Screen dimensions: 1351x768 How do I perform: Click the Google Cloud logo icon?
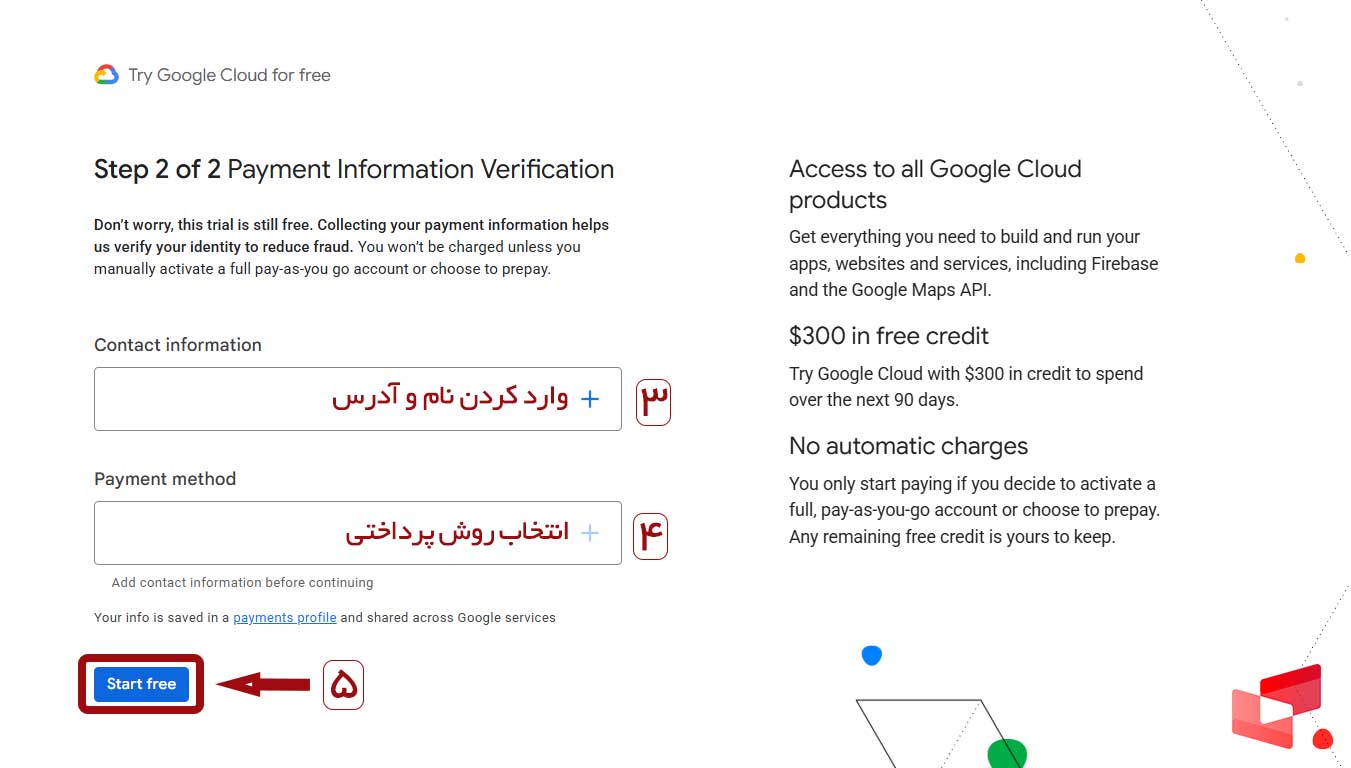click(x=106, y=75)
